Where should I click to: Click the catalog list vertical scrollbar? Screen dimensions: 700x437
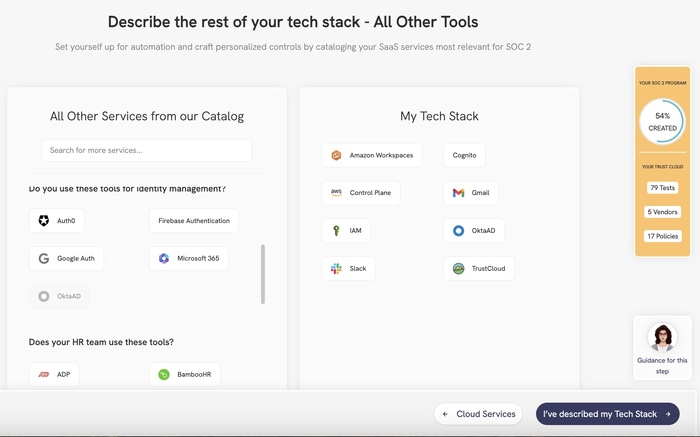click(x=263, y=274)
